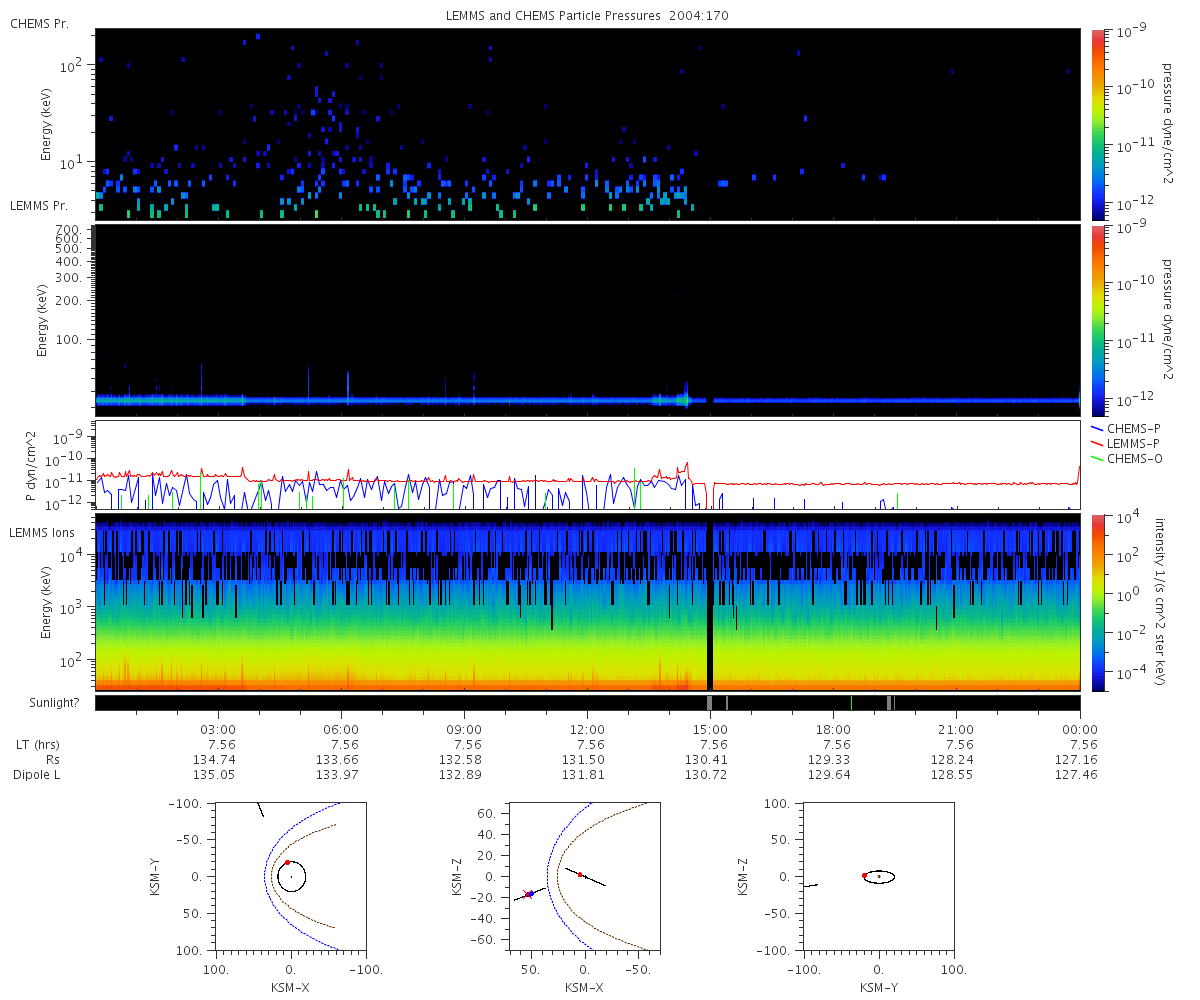Image resolution: width=1200 pixels, height=1000 pixels.
Task: Click the 12:00 time axis tick label
Action: [587, 729]
